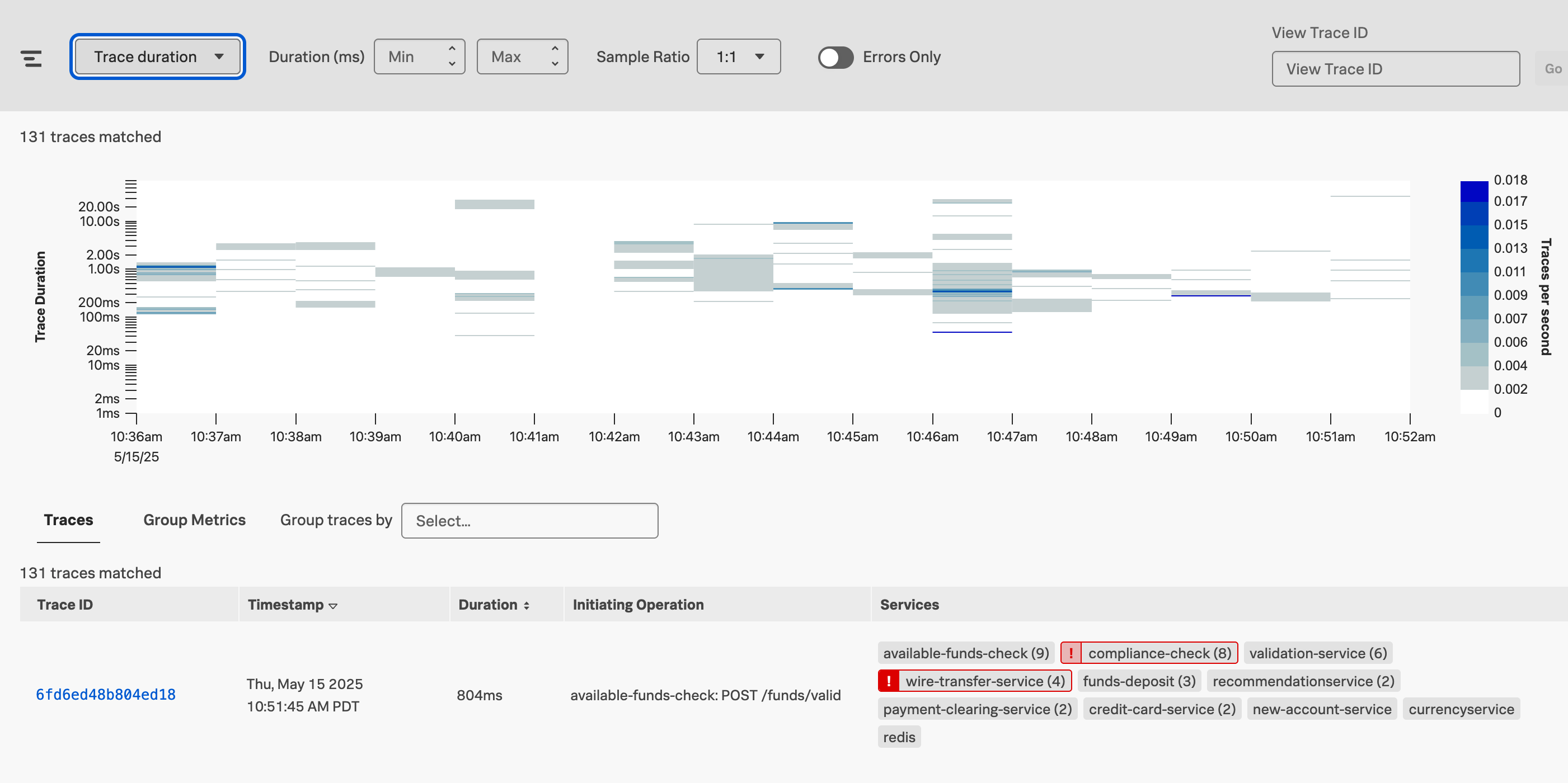Decrement the Max duration with the down stepper
This screenshot has height=783, width=1568.
point(555,63)
